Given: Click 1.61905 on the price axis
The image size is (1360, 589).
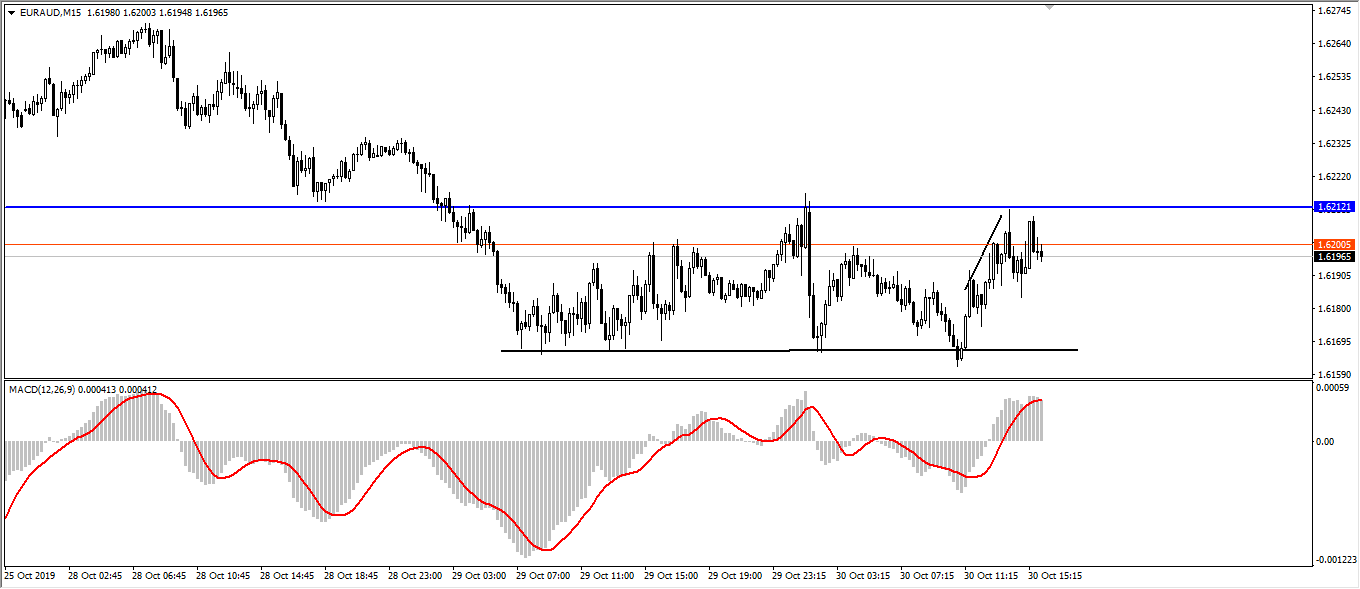Looking at the screenshot, I should pyautogui.click(x=1335, y=275).
